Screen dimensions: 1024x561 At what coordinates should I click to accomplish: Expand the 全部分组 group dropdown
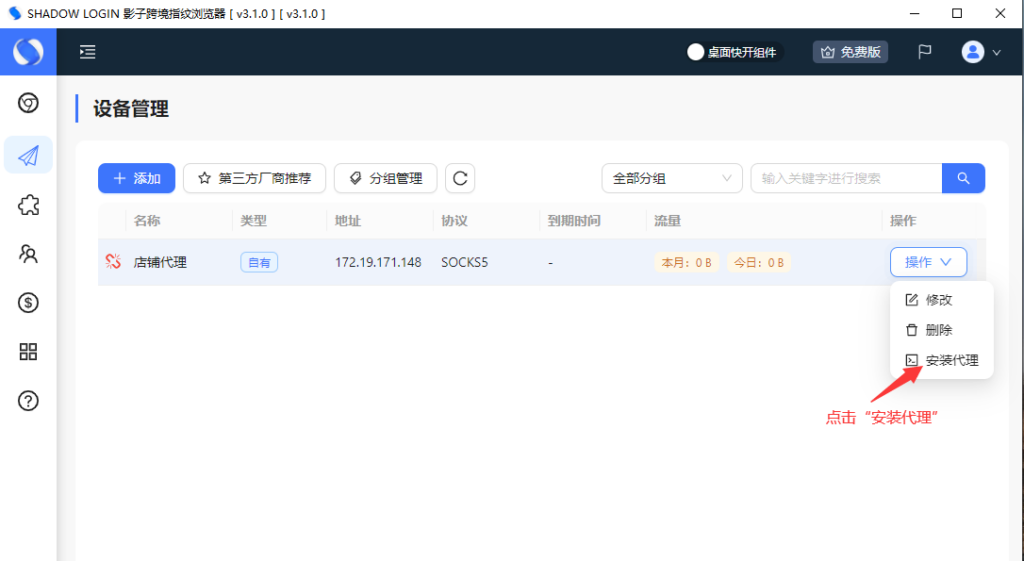(671, 178)
